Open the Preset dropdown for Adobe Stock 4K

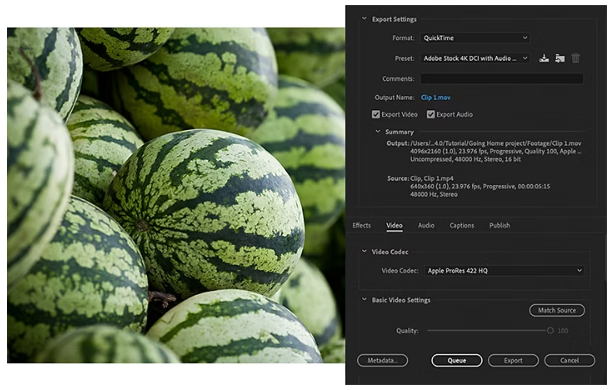click(x=475, y=59)
